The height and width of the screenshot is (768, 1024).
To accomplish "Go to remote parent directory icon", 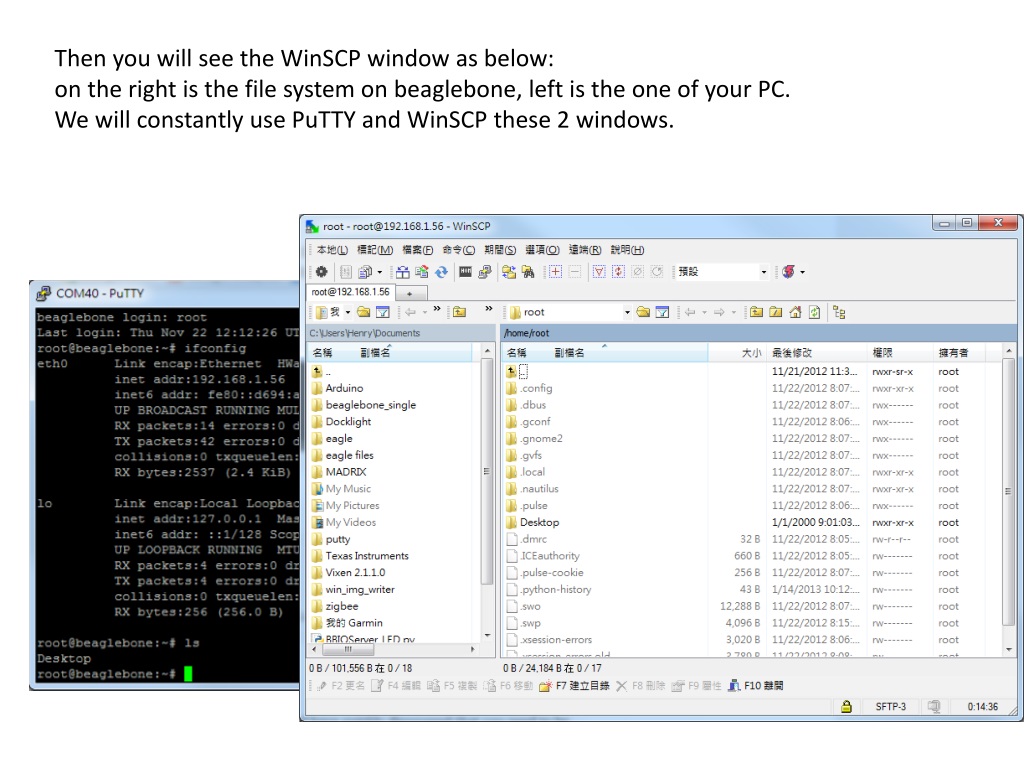I will click(x=756, y=312).
